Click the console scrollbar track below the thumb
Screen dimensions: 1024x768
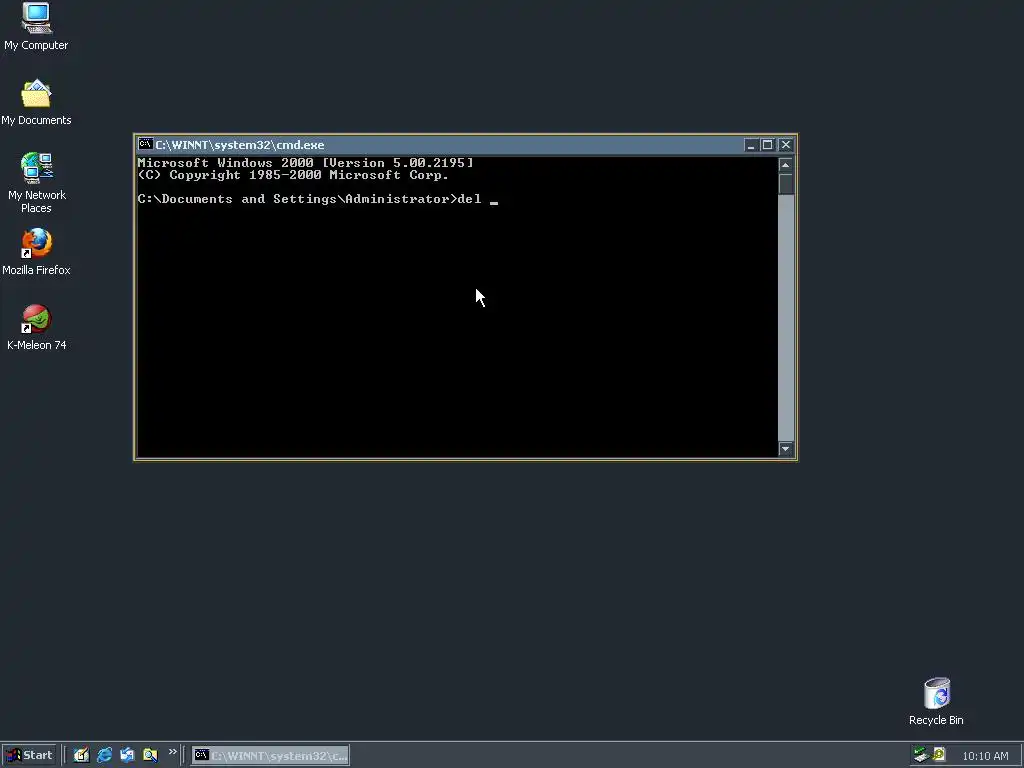(786, 318)
